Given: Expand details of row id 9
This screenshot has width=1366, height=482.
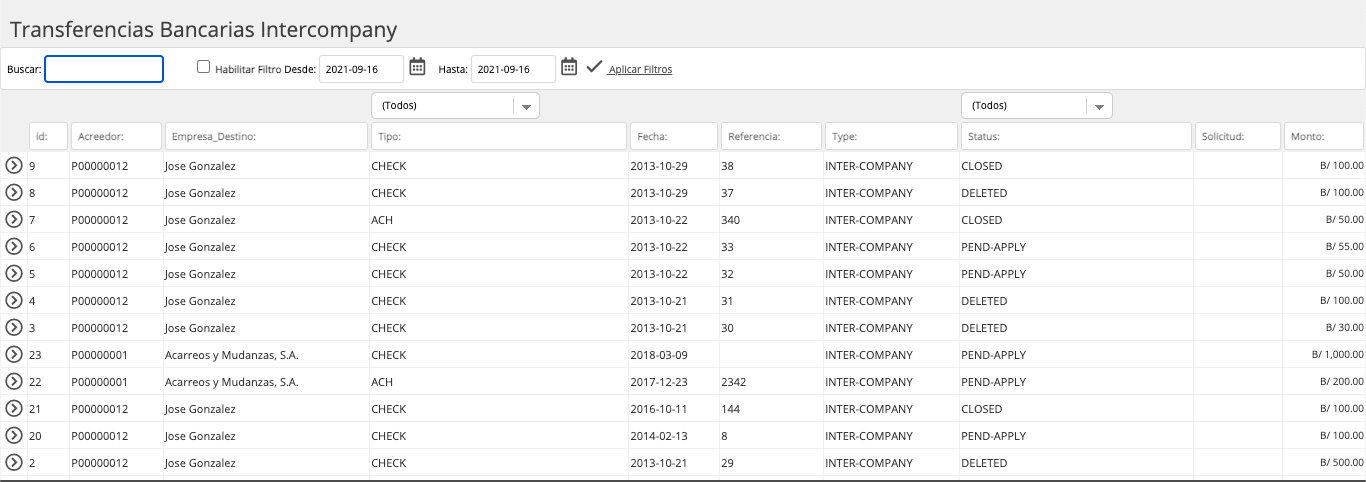Looking at the screenshot, I should coord(14,165).
